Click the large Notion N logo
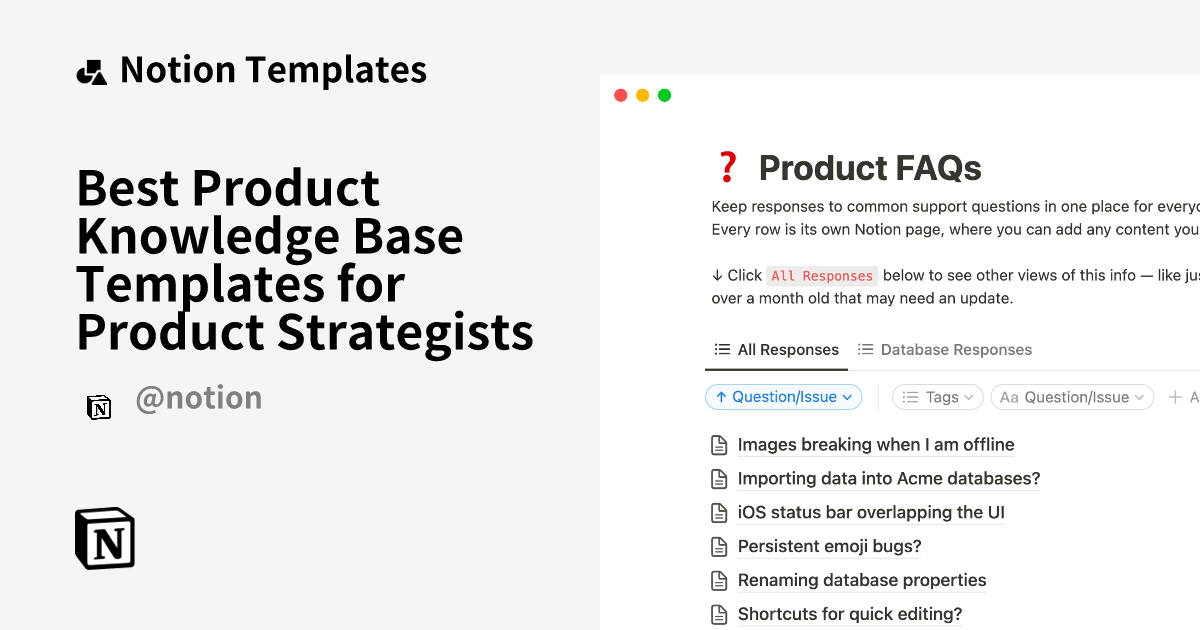This screenshot has width=1200, height=630. click(x=104, y=538)
